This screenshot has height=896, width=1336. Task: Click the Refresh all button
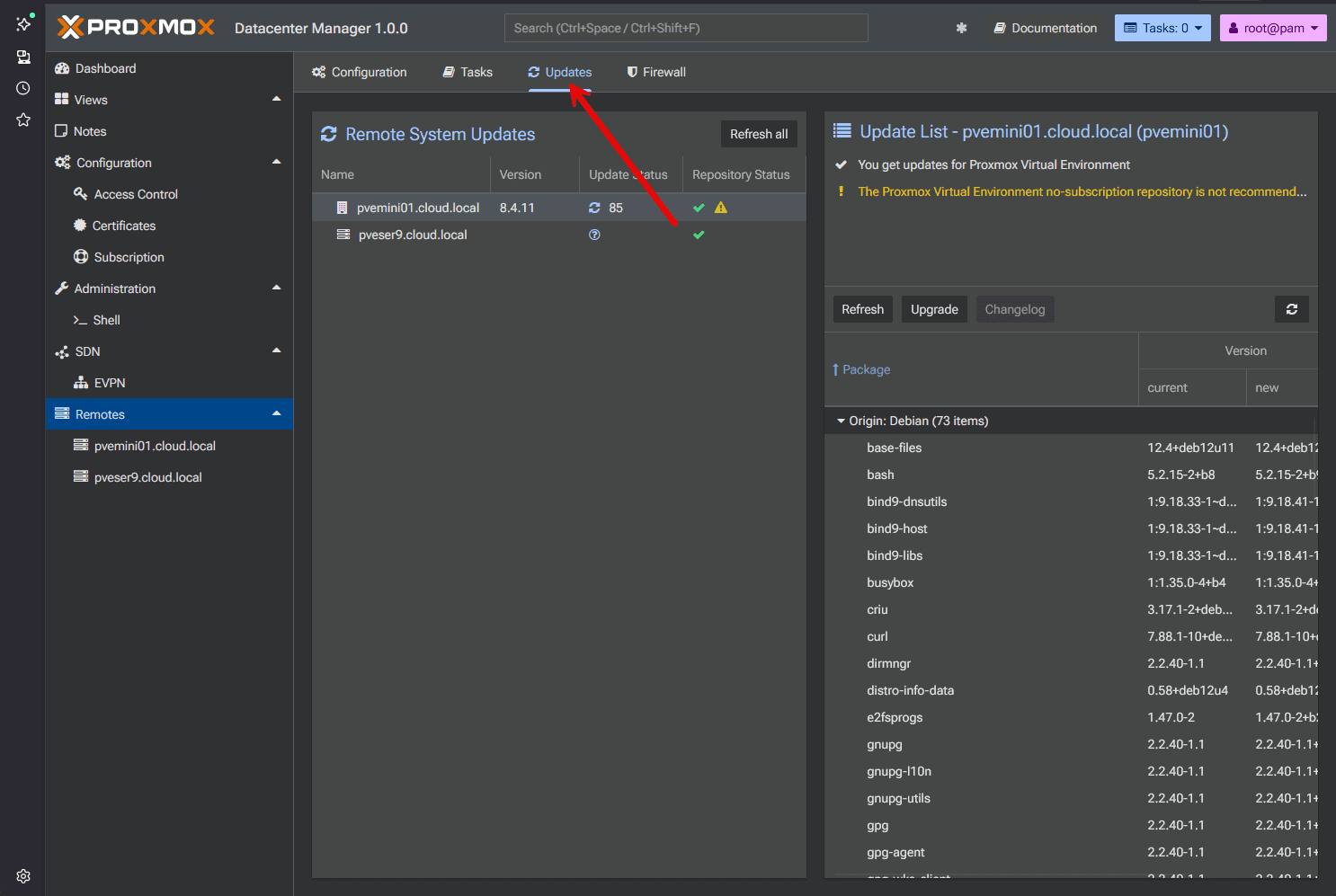[759, 133]
